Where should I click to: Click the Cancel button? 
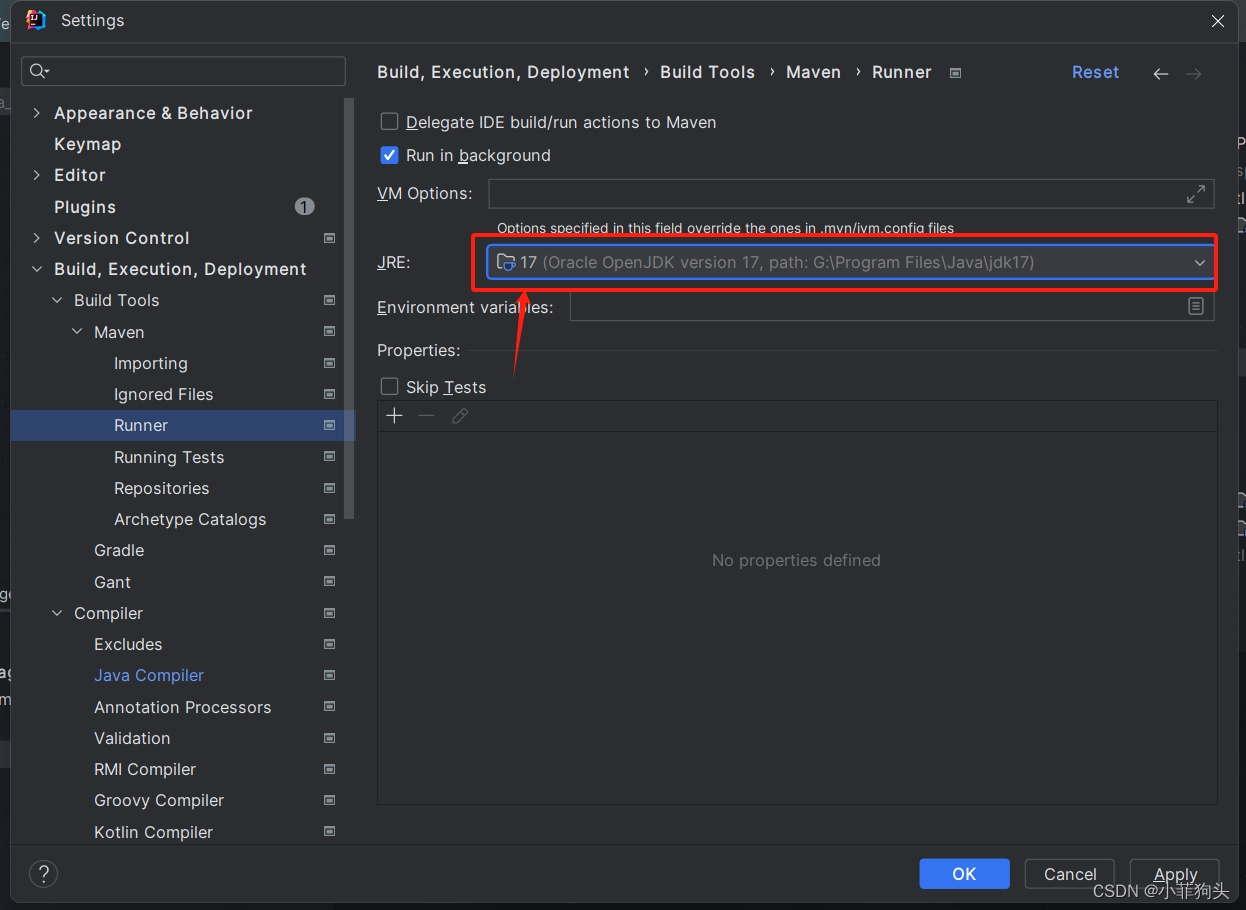(1070, 874)
